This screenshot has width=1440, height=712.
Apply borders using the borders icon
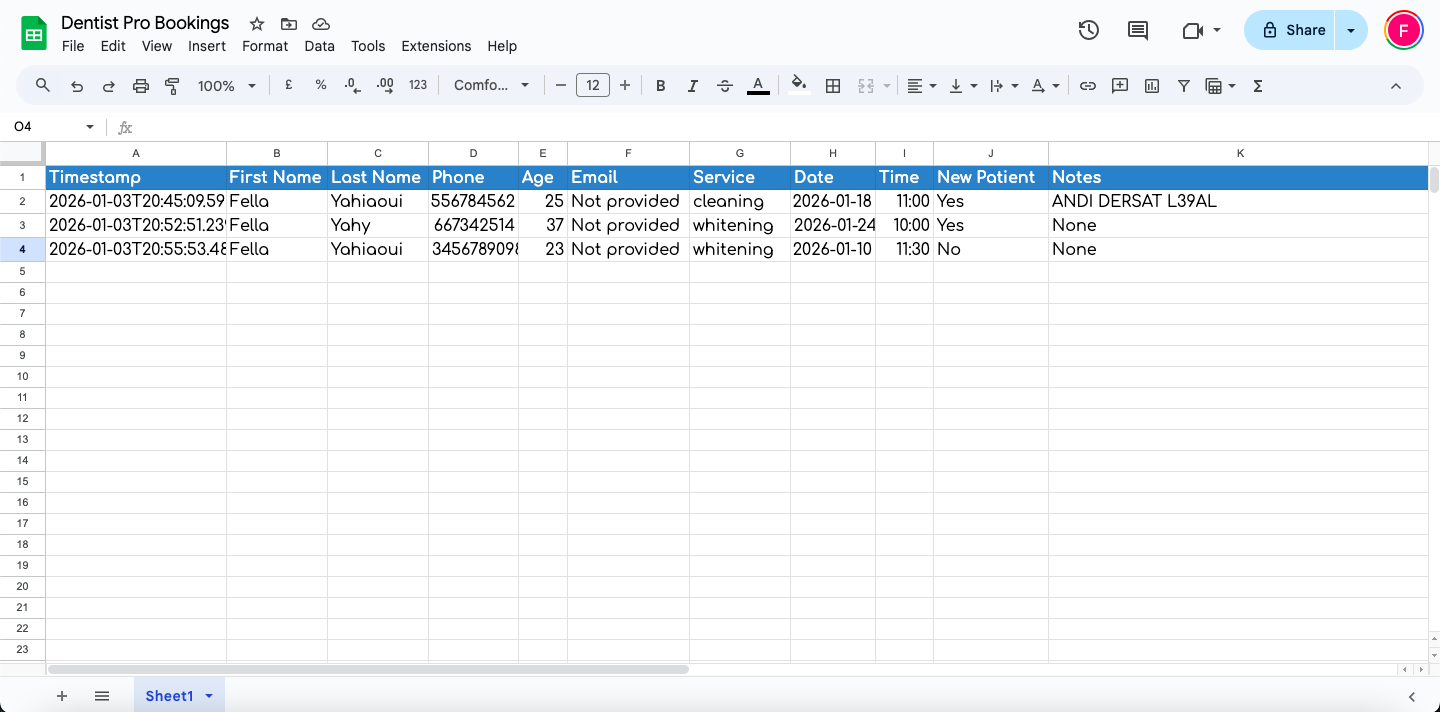point(833,86)
